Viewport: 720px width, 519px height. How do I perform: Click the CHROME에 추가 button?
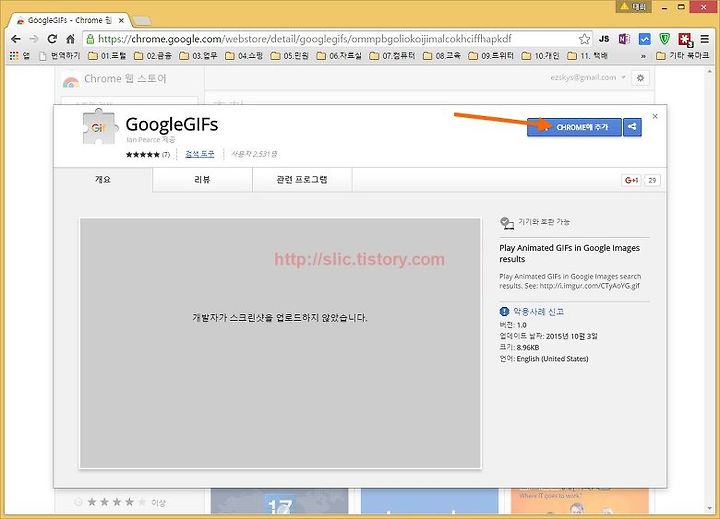574,127
